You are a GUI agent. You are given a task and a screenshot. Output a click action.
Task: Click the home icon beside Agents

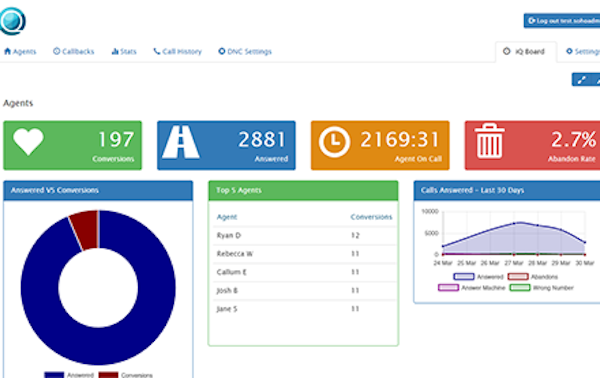[8, 51]
